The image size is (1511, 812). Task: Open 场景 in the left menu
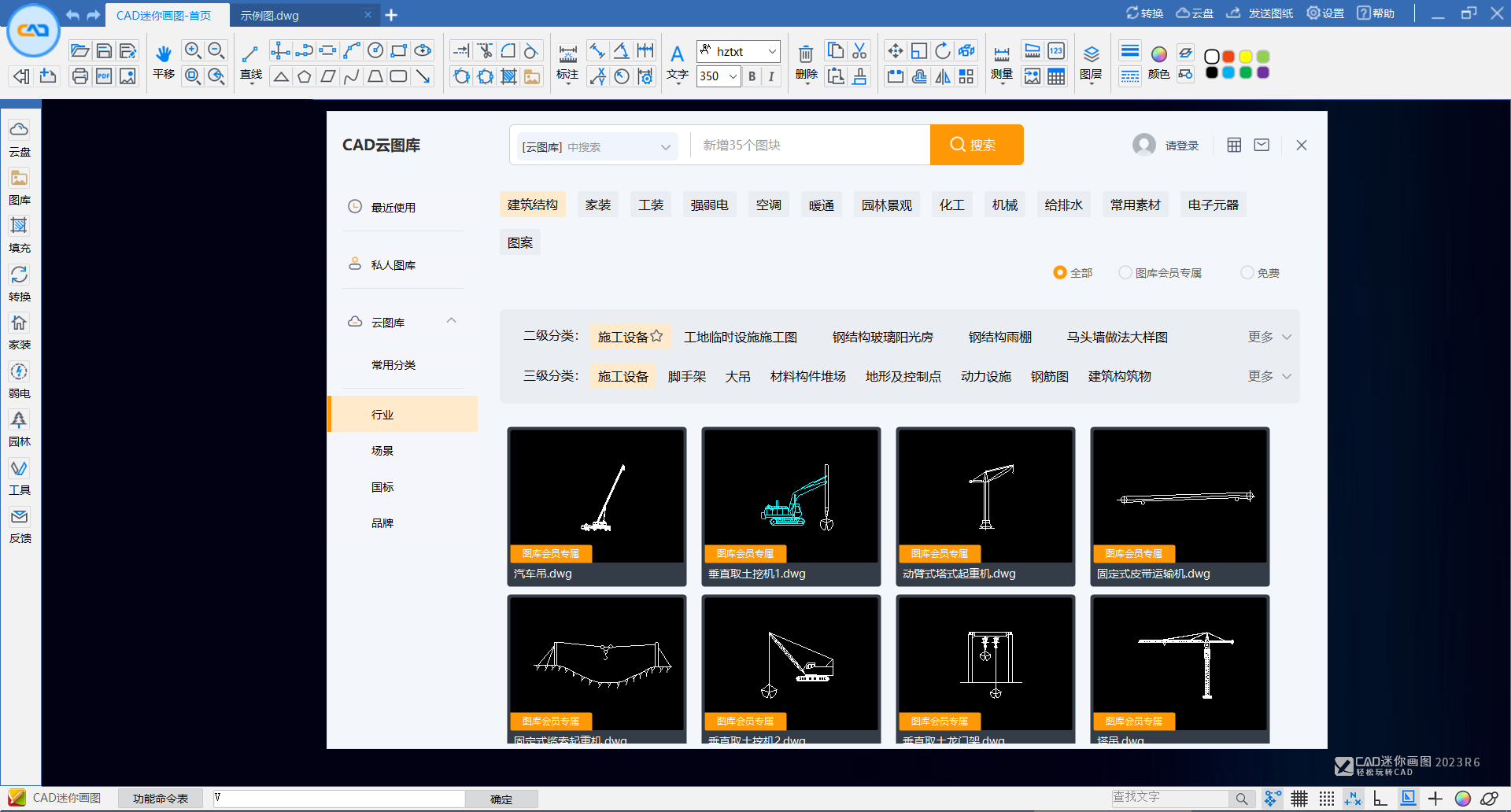coord(382,451)
